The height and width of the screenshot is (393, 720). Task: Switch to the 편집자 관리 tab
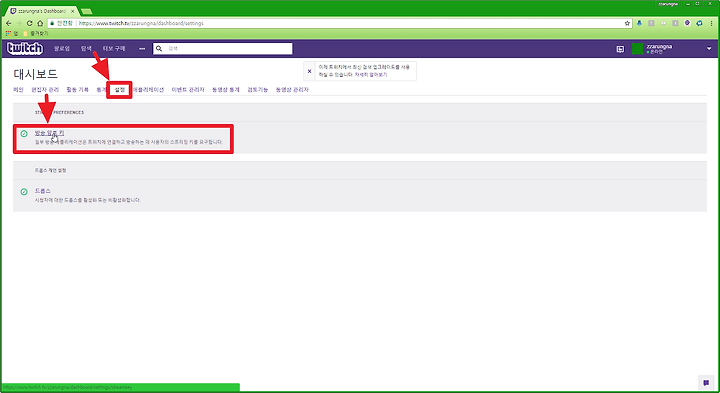[x=45, y=90]
